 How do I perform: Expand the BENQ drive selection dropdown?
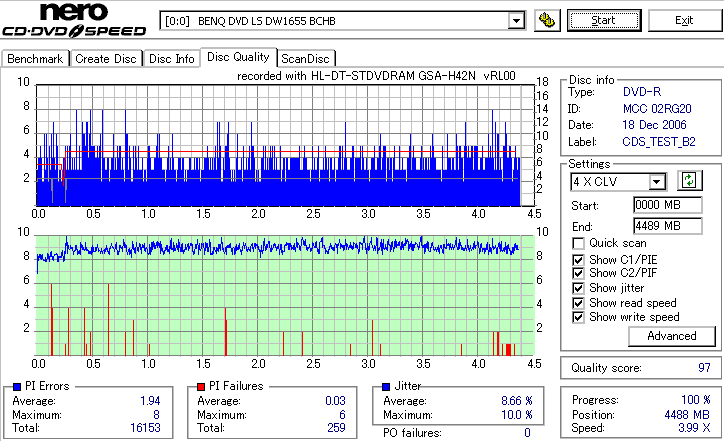pos(516,21)
